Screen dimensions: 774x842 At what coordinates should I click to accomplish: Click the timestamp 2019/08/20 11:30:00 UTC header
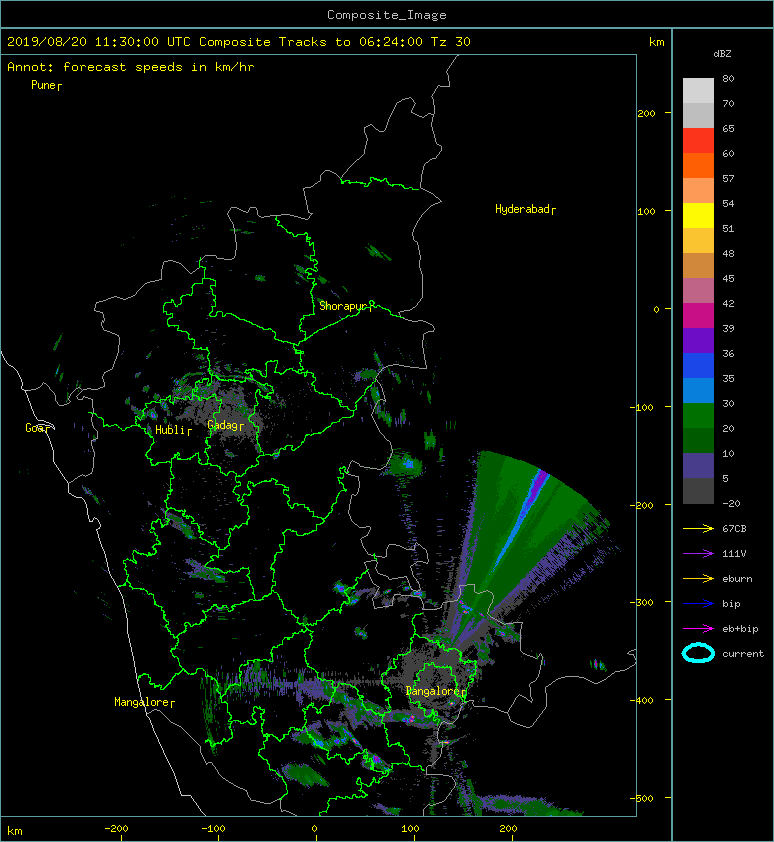[98, 42]
